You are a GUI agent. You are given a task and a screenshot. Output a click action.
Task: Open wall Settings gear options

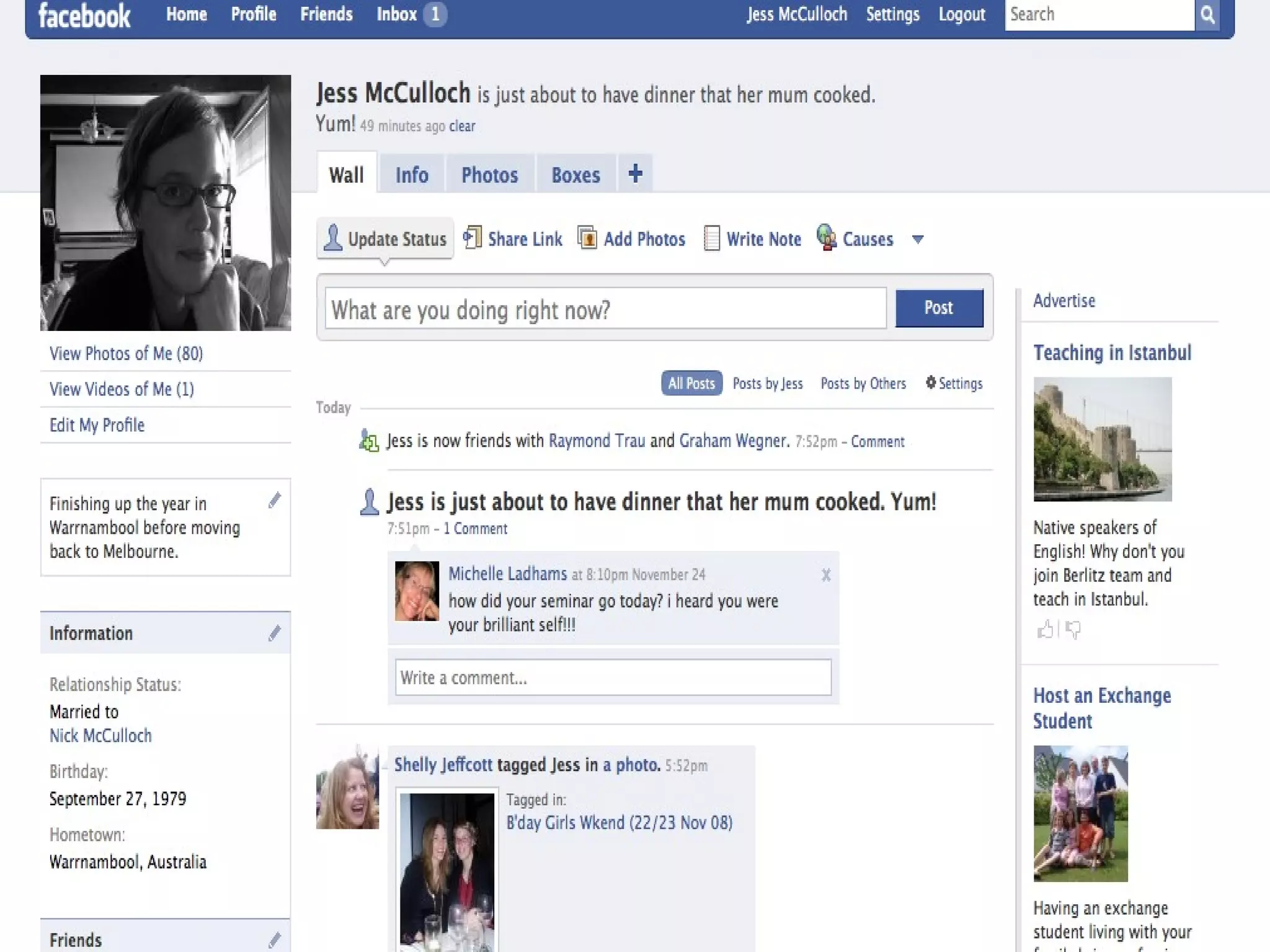(954, 384)
